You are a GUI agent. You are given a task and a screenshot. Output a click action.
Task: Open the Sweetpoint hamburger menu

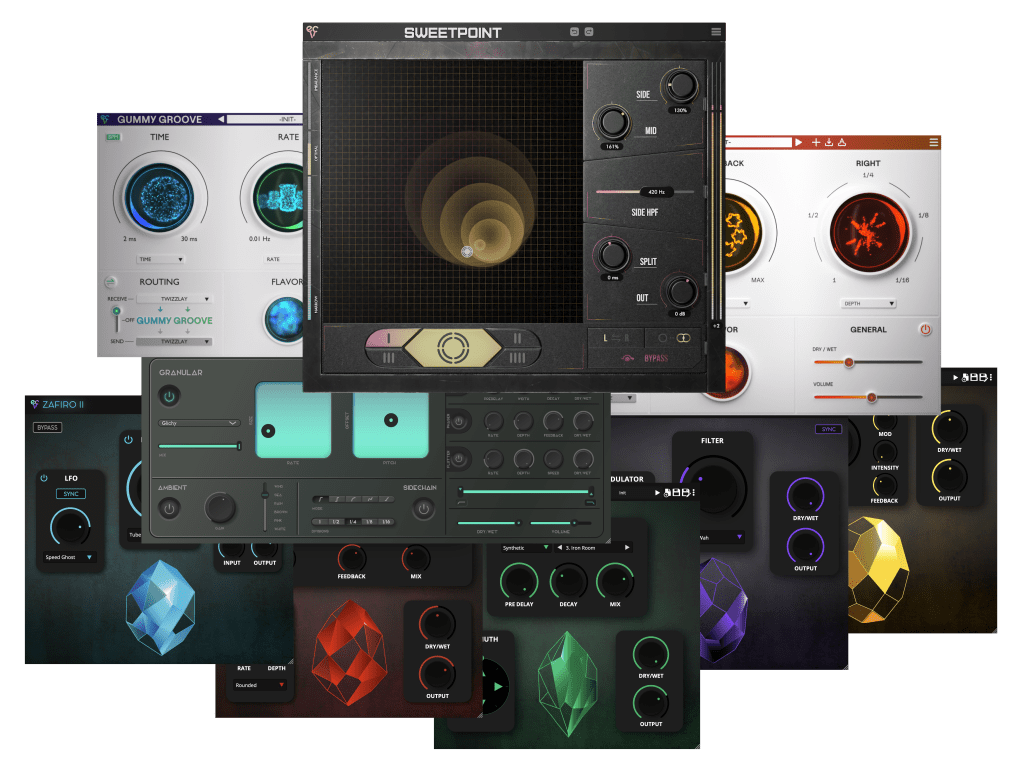point(716,31)
